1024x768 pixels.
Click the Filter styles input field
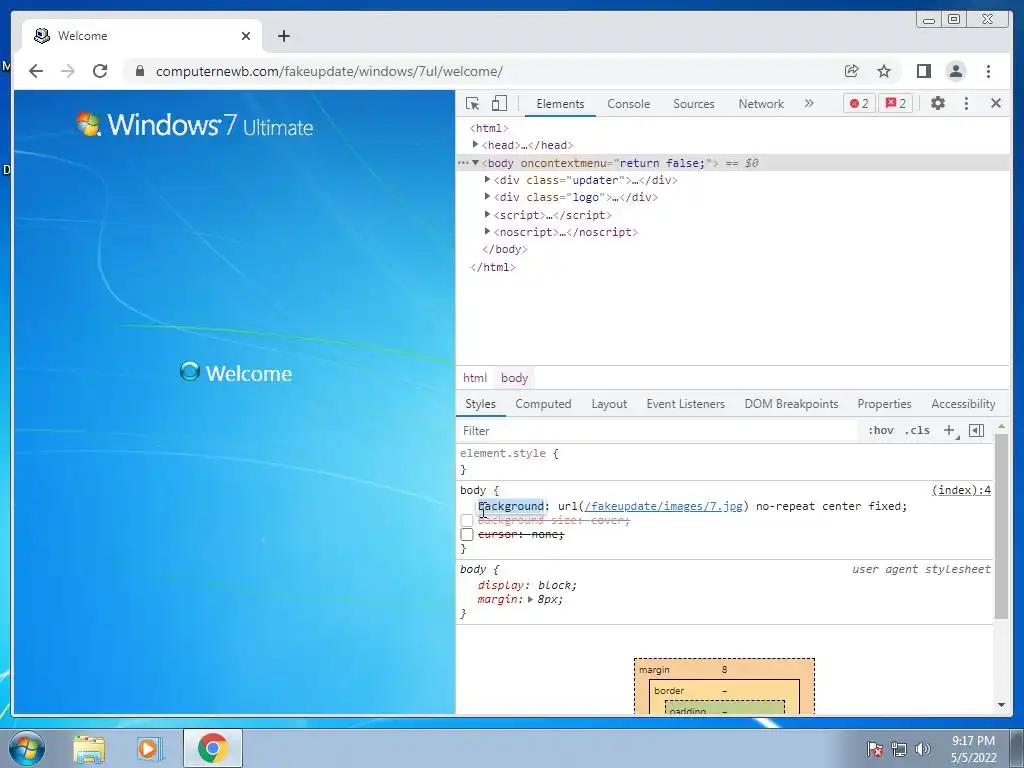pyautogui.click(x=658, y=430)
